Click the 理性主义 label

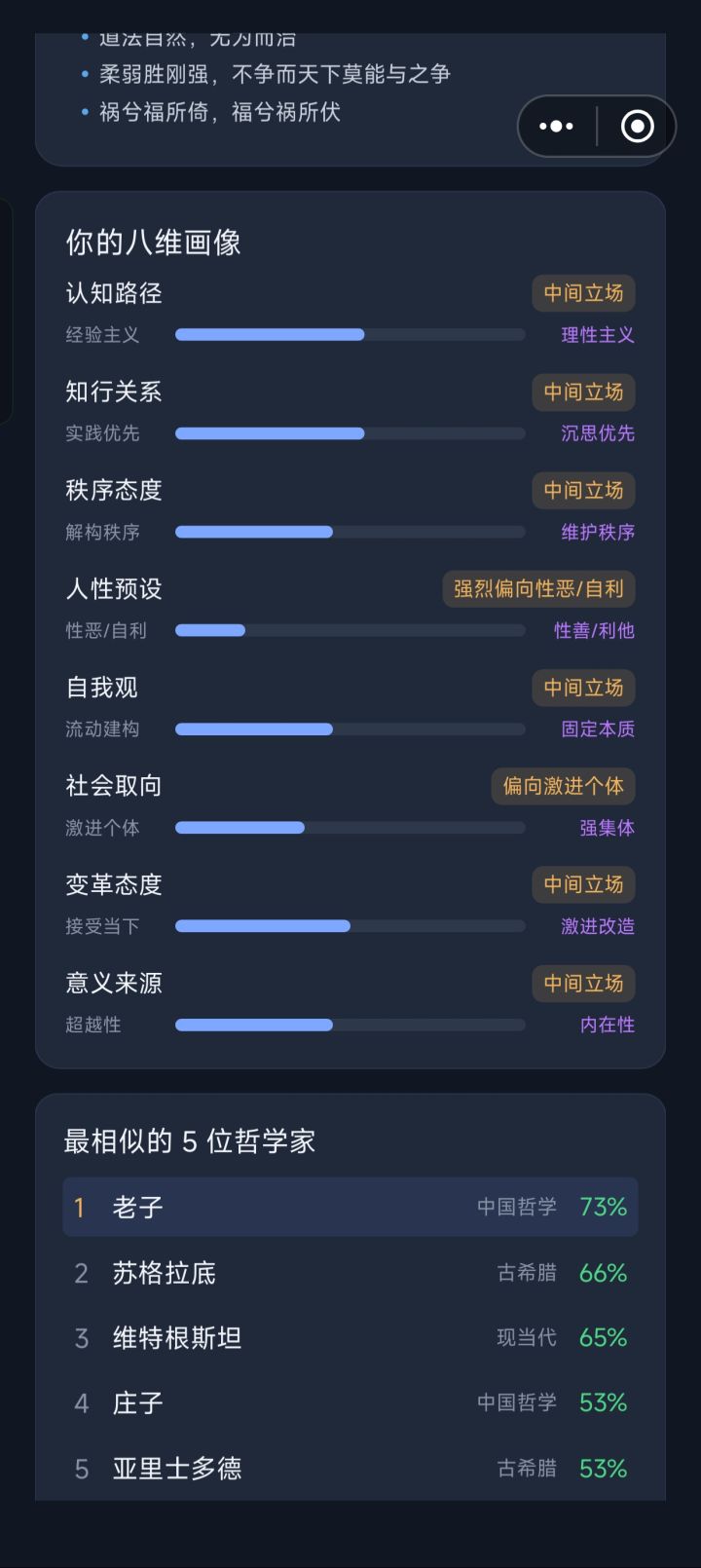tap(598, 335)
